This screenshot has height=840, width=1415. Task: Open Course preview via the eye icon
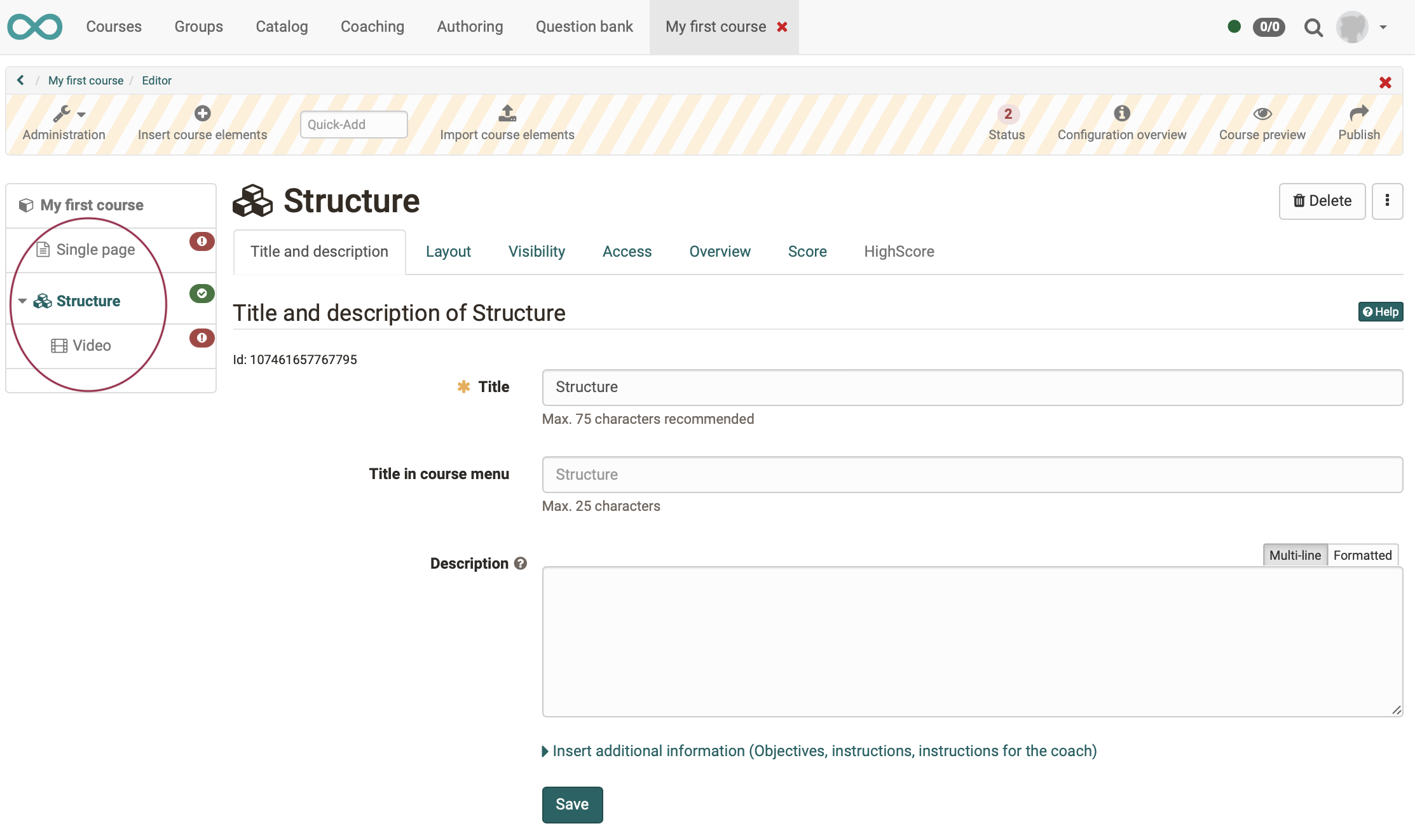point(1262,114)
